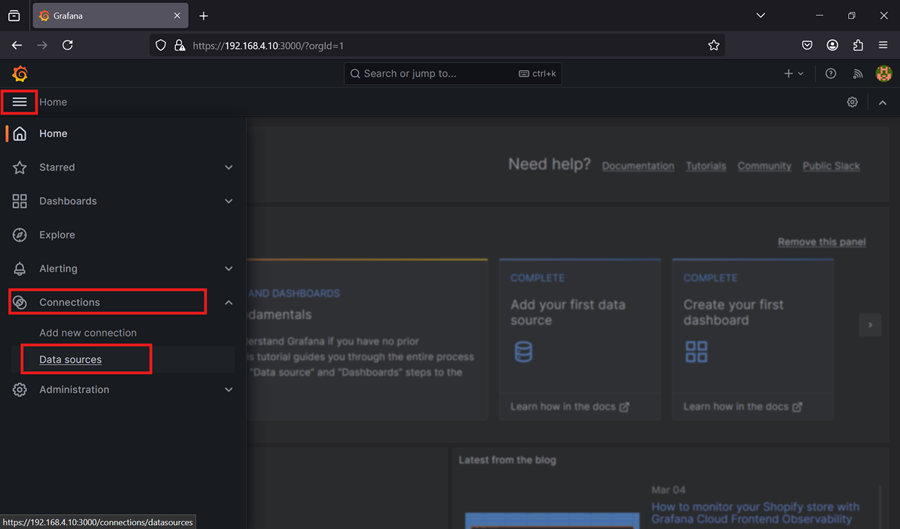Click the Home breadcrumb text
The width and height of the screenshot is (900, 529).
(x=53, y=102)
